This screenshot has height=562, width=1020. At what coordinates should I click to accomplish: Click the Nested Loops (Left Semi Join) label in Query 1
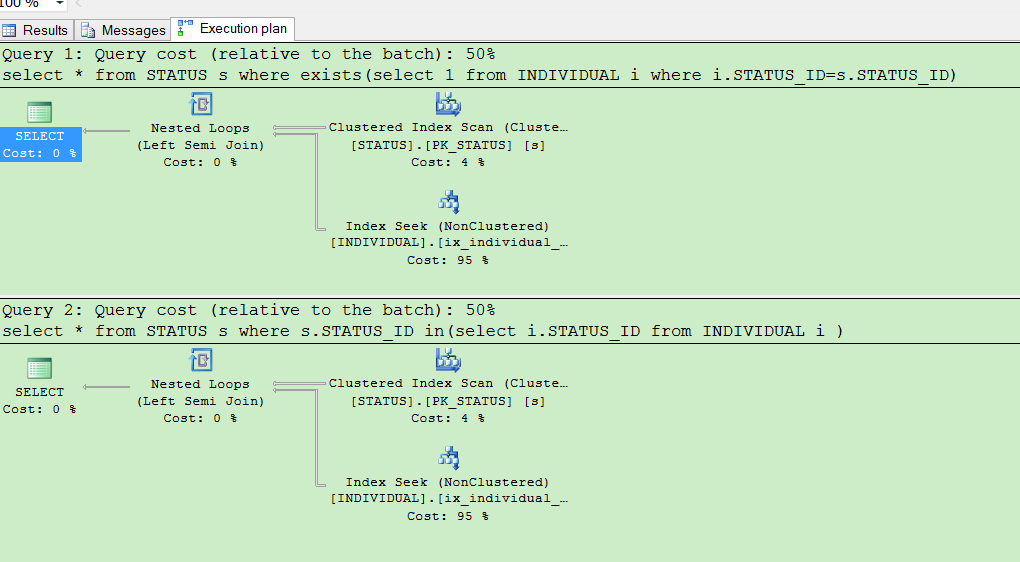(x=200, y=137)
